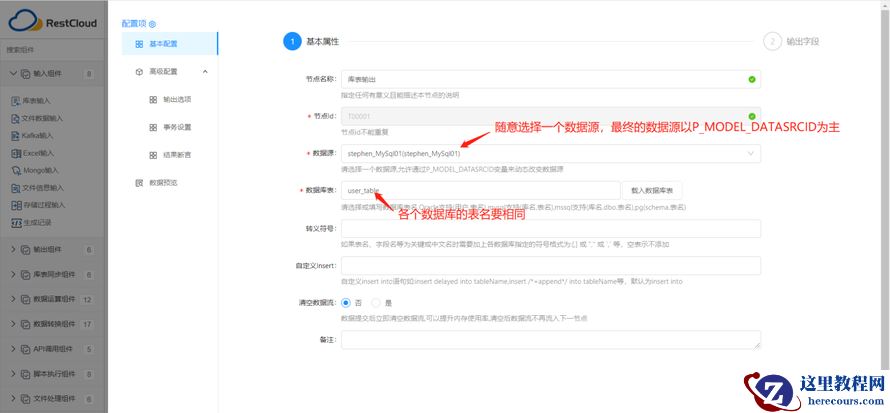Click the folder icon of API调用组件

point(26,349)
